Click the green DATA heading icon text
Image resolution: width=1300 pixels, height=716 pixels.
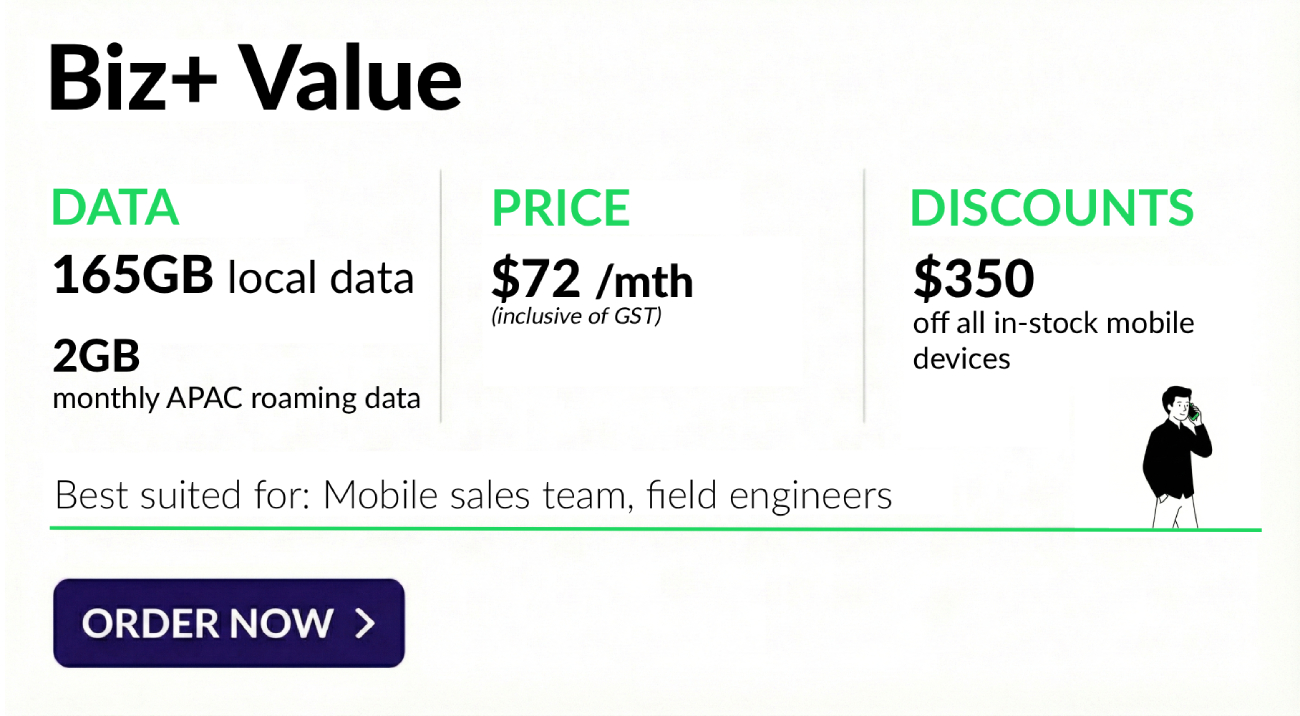tap(115, 207)
